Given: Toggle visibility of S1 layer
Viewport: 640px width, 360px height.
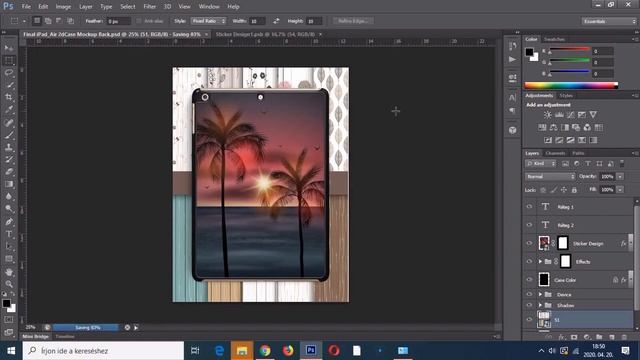Looking at the screenshot, I should pos(529,320).
